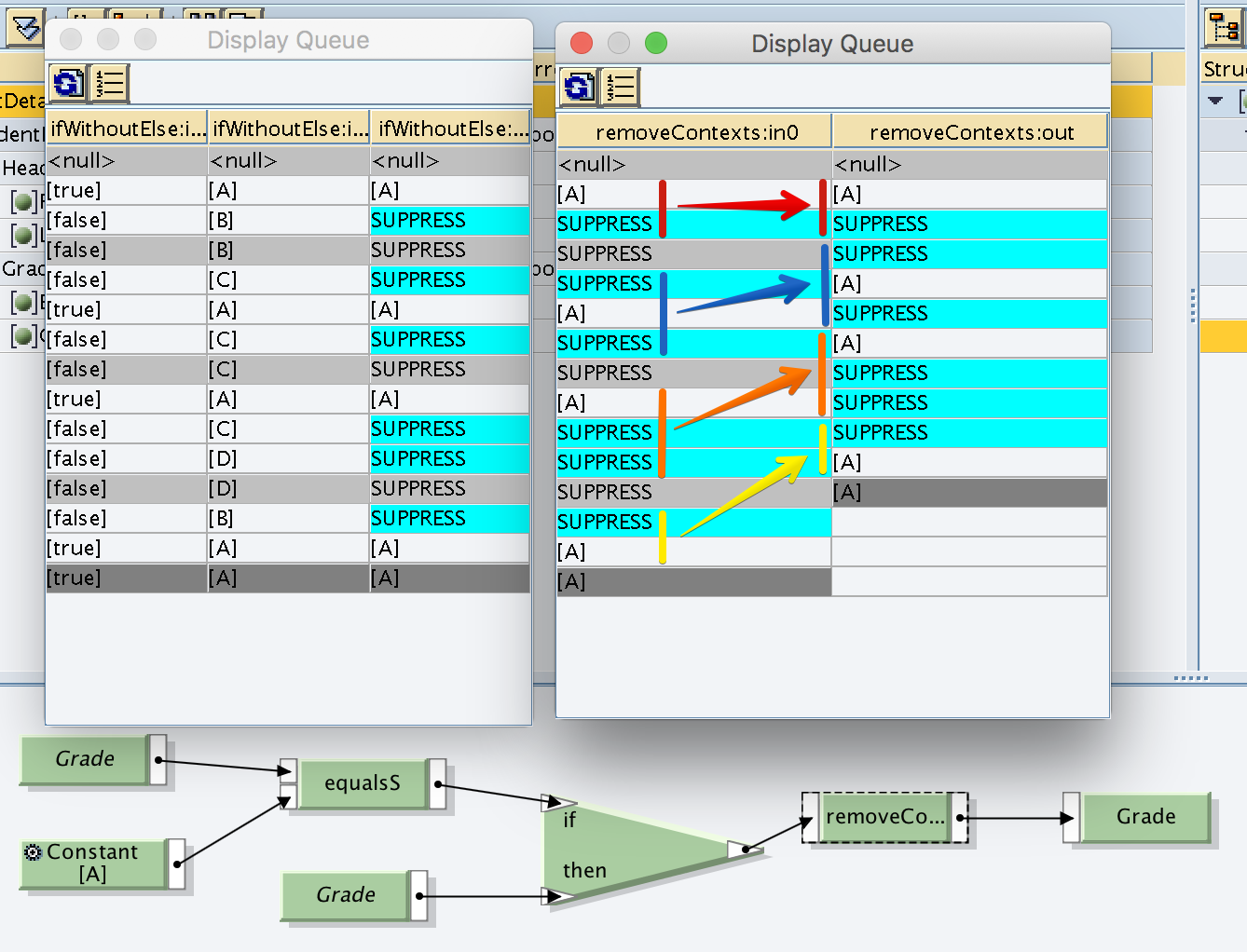Click numbered list icon in the inactive Display Queue window
Image resolution: width=1247 pixels, height=952 pixels.
(110, 84)
